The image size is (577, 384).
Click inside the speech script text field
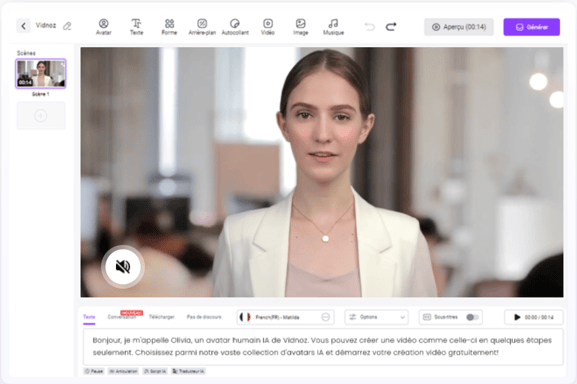click(323, 346)
